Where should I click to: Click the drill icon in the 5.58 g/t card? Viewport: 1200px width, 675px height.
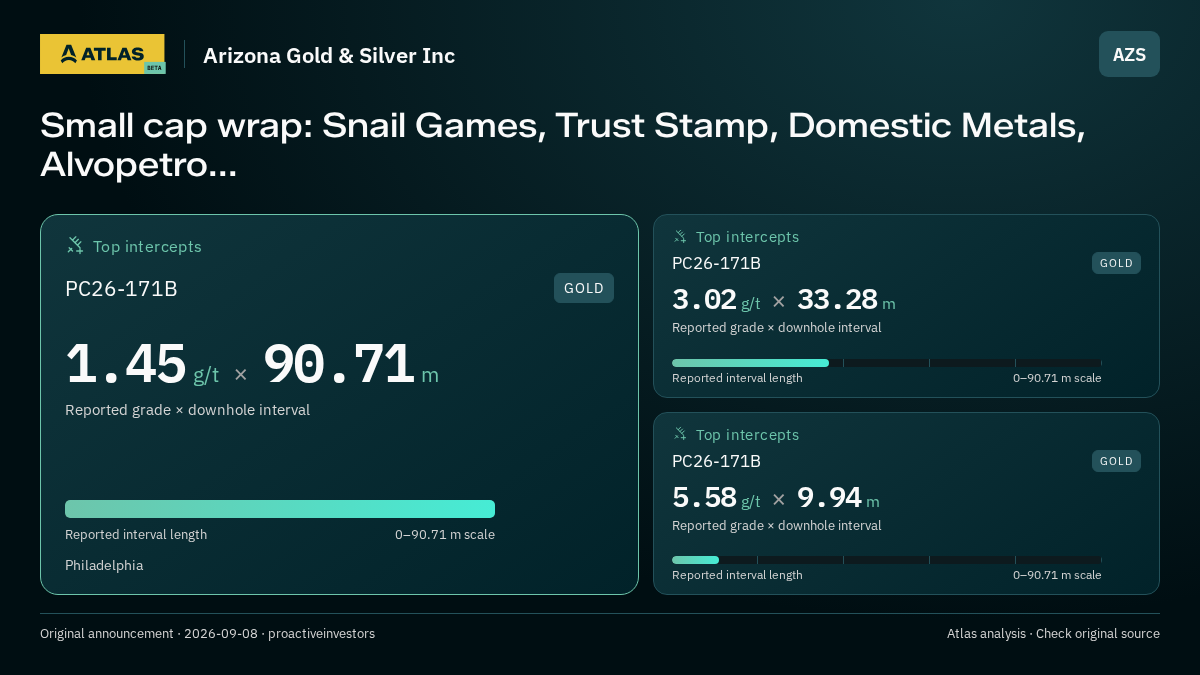pyautogui.click(x=680, y=434)
